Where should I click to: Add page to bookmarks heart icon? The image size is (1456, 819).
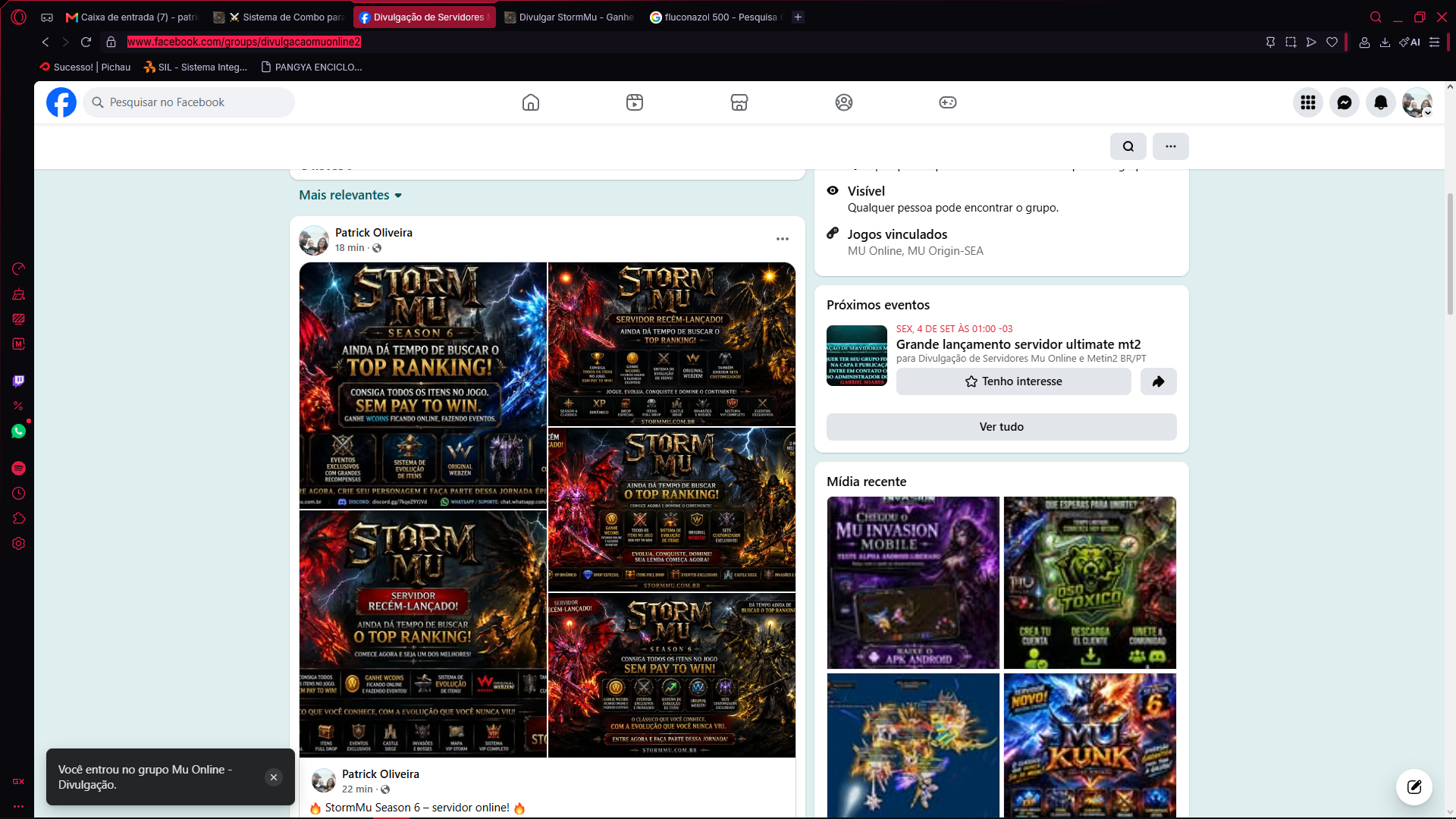(1332, 42)
